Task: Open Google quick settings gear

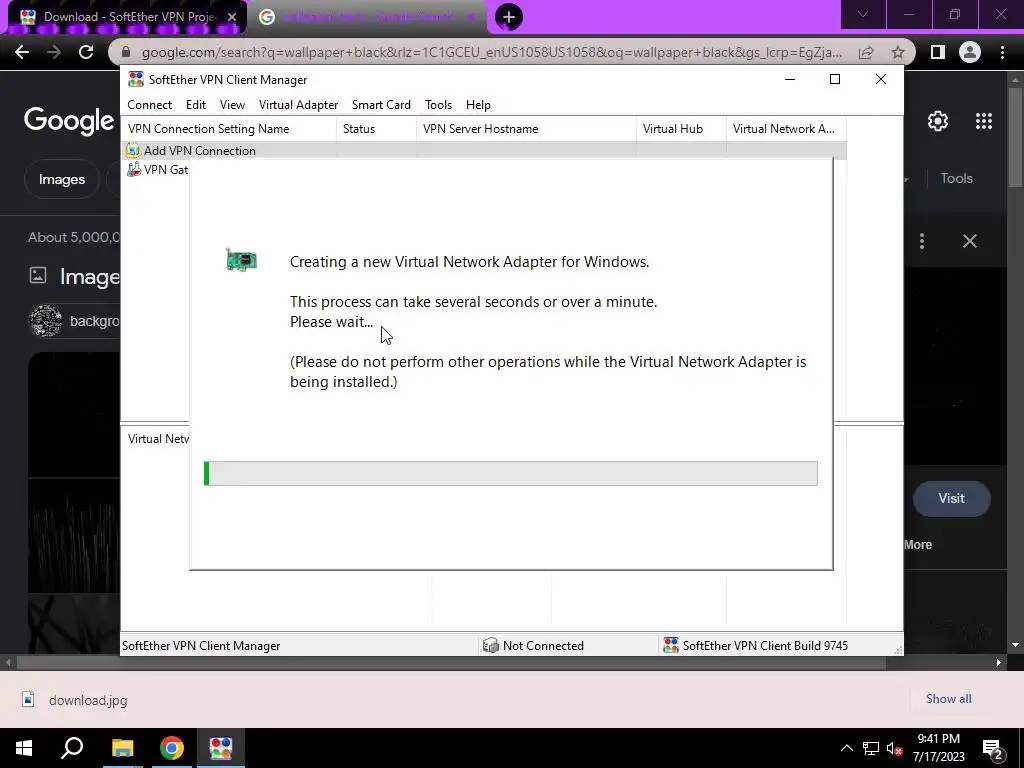Action: tap(938, 121)
